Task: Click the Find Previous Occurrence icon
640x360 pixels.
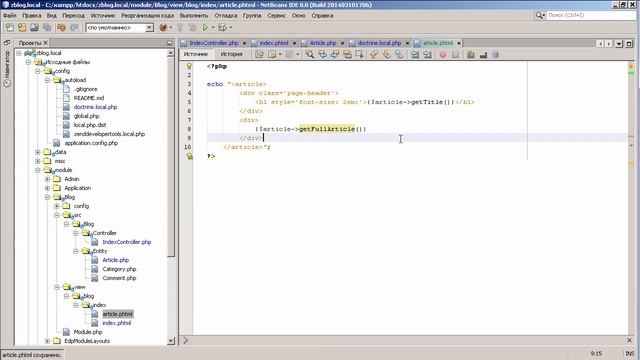Action: (322, 54)
